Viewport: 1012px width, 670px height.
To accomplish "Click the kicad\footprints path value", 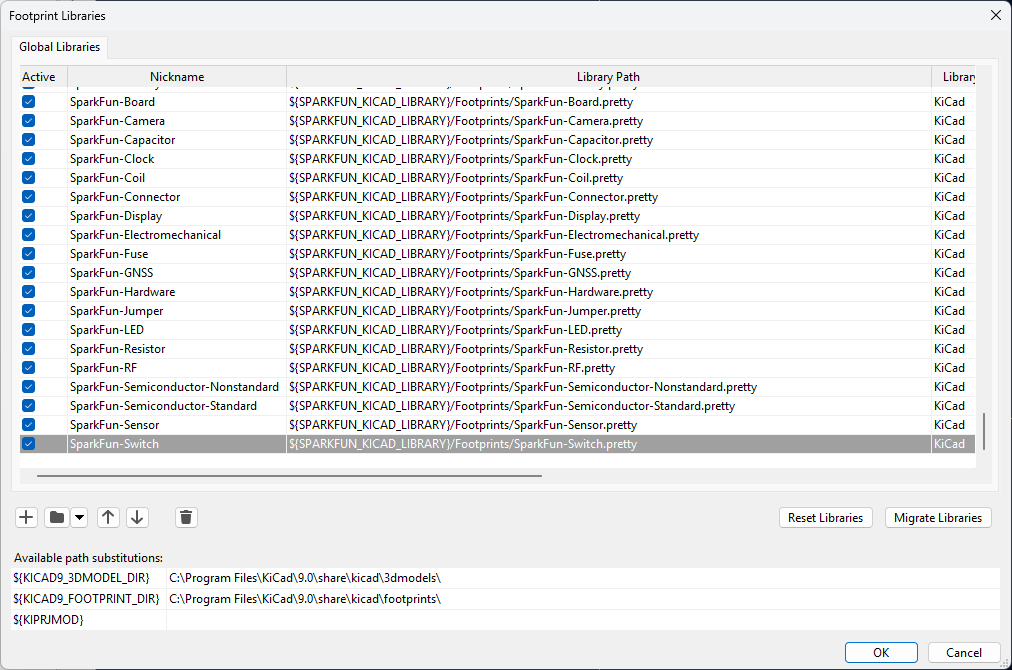I will 583,599.
